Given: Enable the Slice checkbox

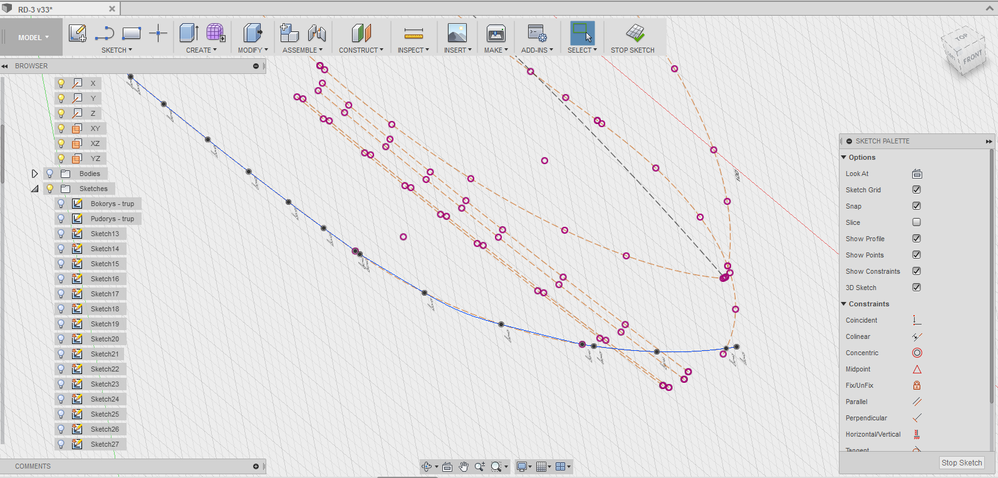Looking at the screenshot, I should click(917, 222).
